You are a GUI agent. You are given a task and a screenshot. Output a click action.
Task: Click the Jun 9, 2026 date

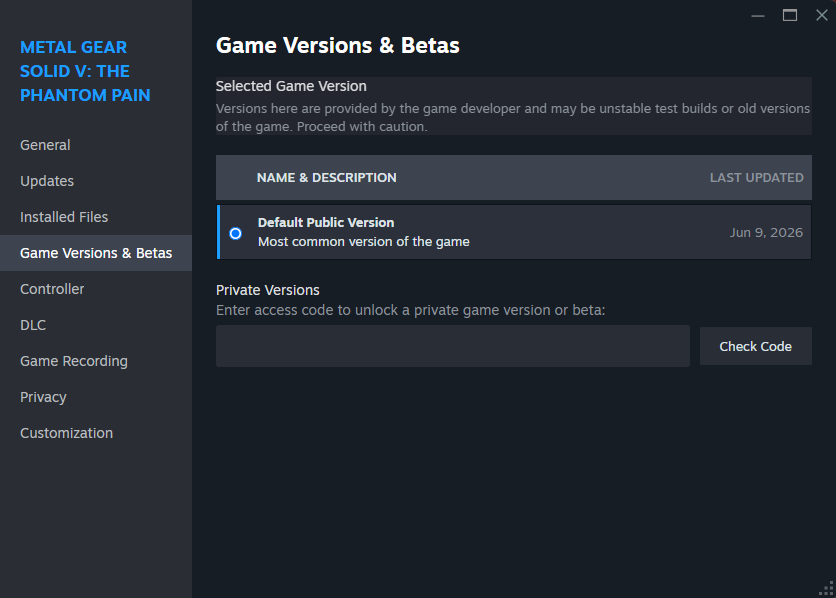click(x=766, y=232)
